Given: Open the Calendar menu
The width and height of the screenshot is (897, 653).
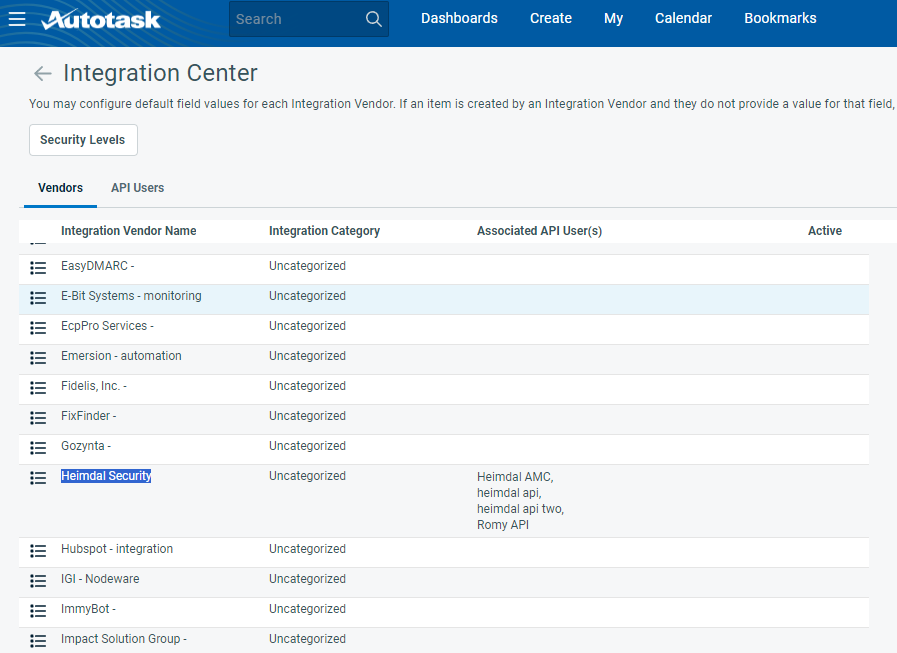Looking at the screenshot, I should pyautogui.click(x=684, y=18).
